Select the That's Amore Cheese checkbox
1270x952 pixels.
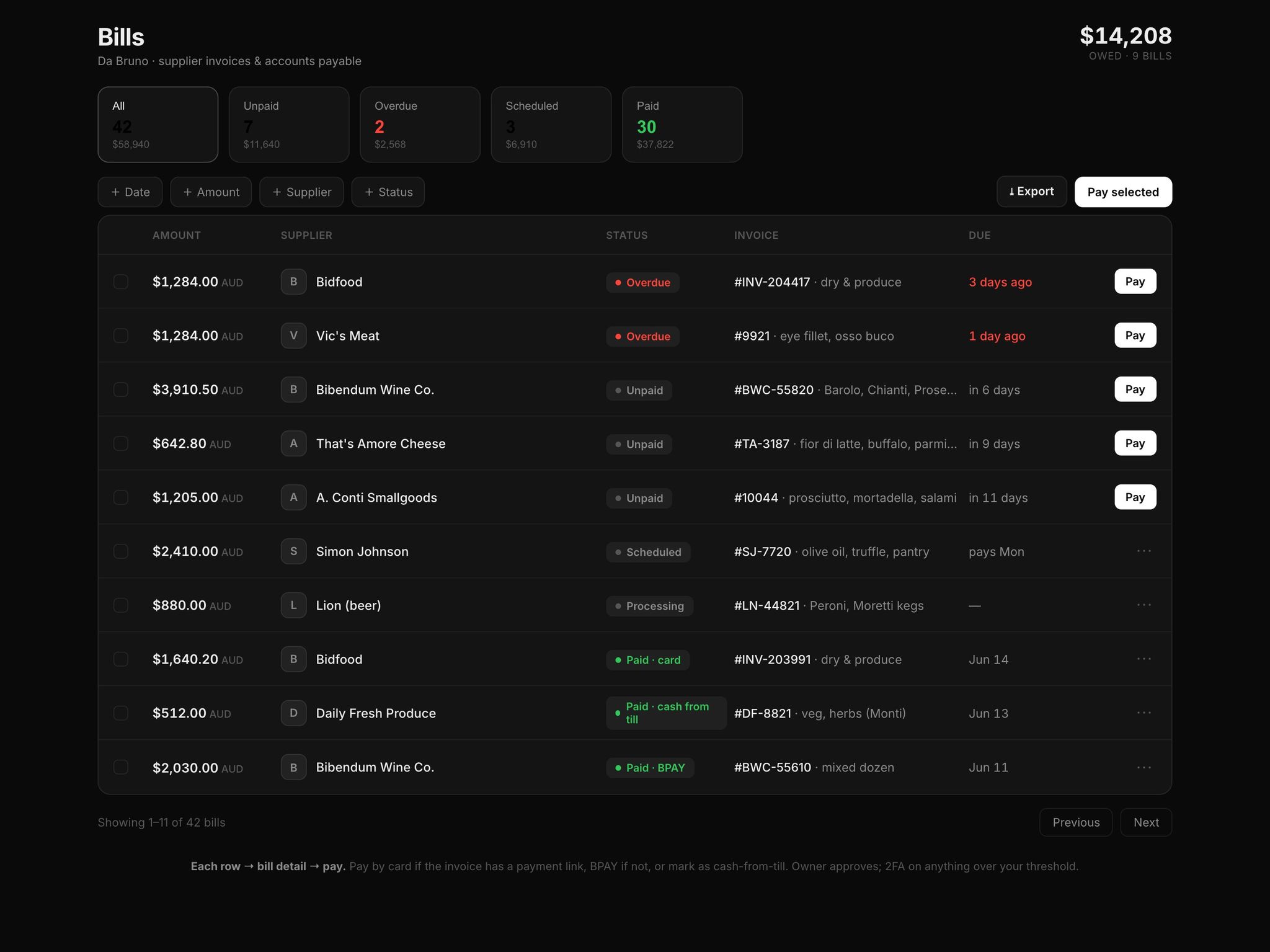[x=121, y=443]
